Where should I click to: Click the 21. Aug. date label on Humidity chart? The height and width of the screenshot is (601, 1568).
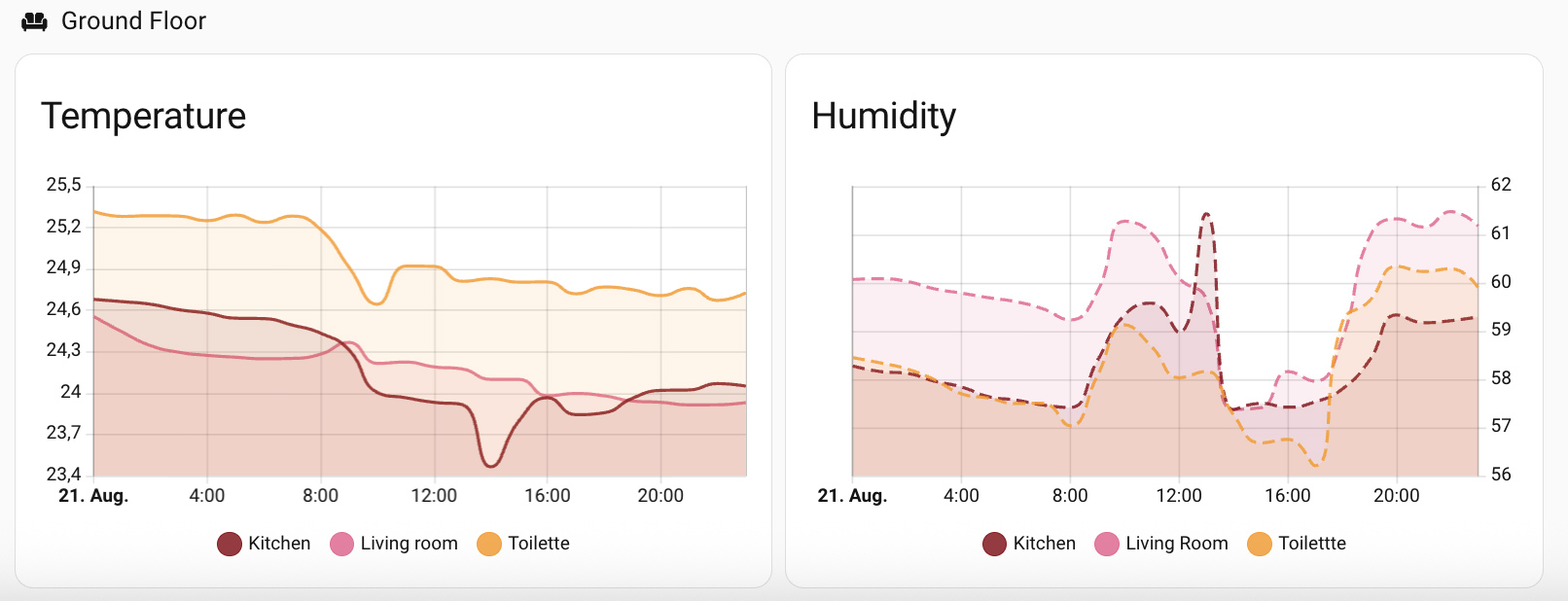852,496
